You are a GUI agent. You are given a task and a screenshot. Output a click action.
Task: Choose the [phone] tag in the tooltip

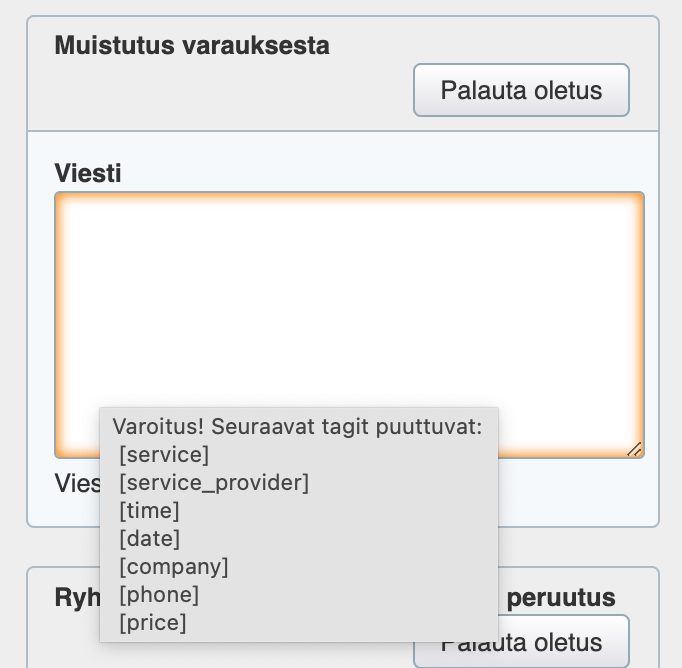(x=159, y=595)
